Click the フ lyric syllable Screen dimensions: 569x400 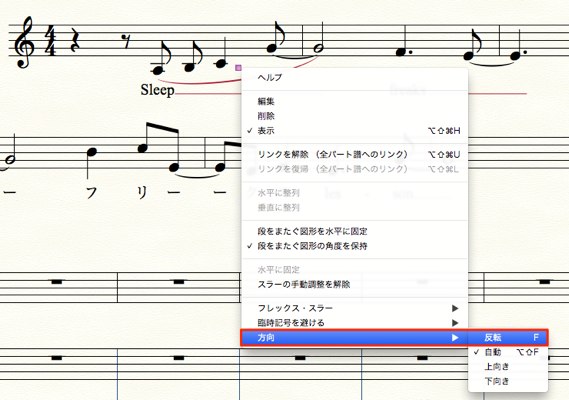91,193
